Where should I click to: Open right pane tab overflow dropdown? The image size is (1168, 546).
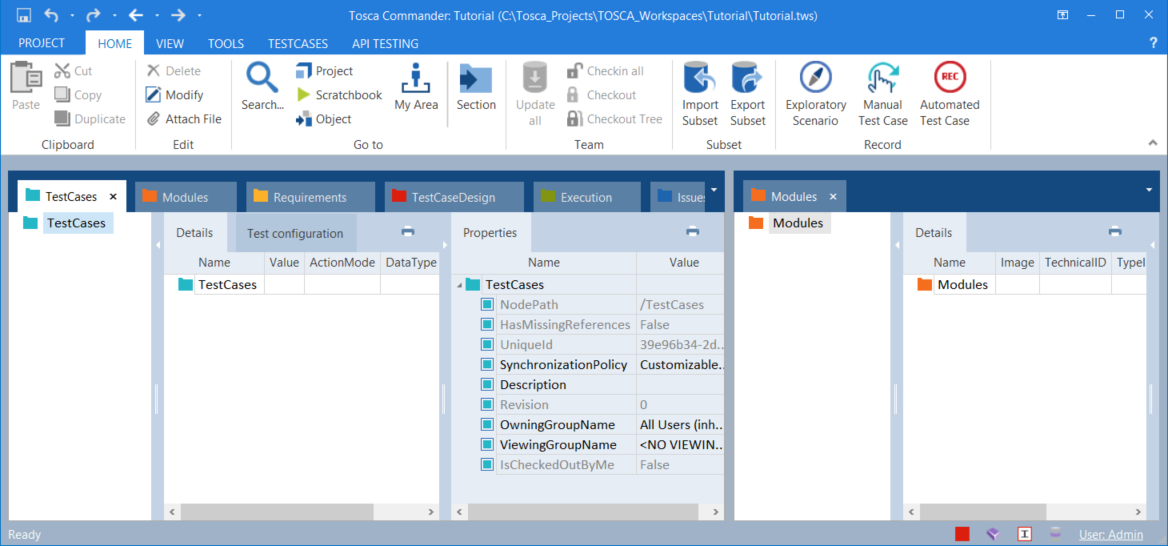click(1149, 190)
